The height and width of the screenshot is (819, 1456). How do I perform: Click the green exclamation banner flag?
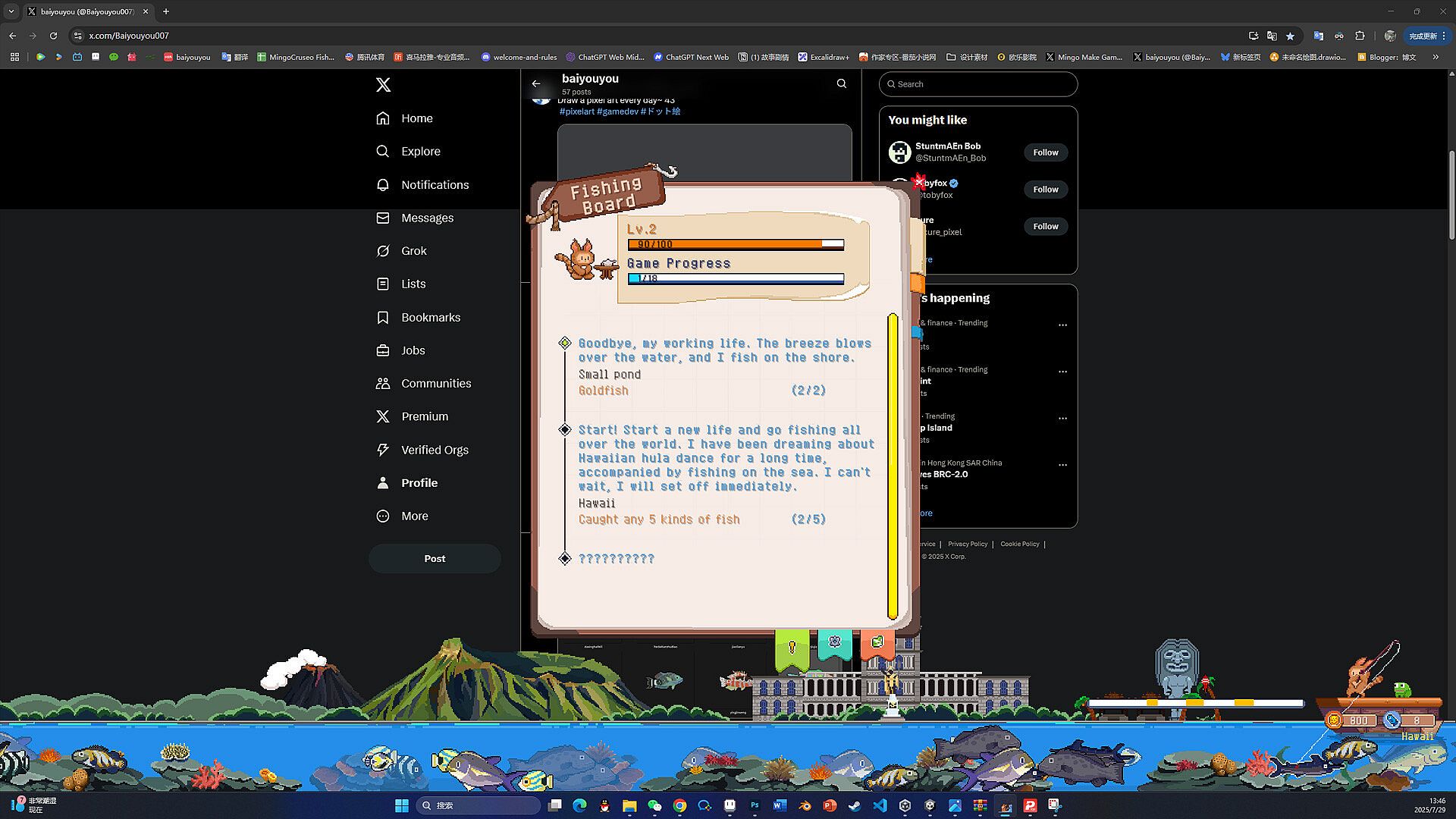click(792, 648)
